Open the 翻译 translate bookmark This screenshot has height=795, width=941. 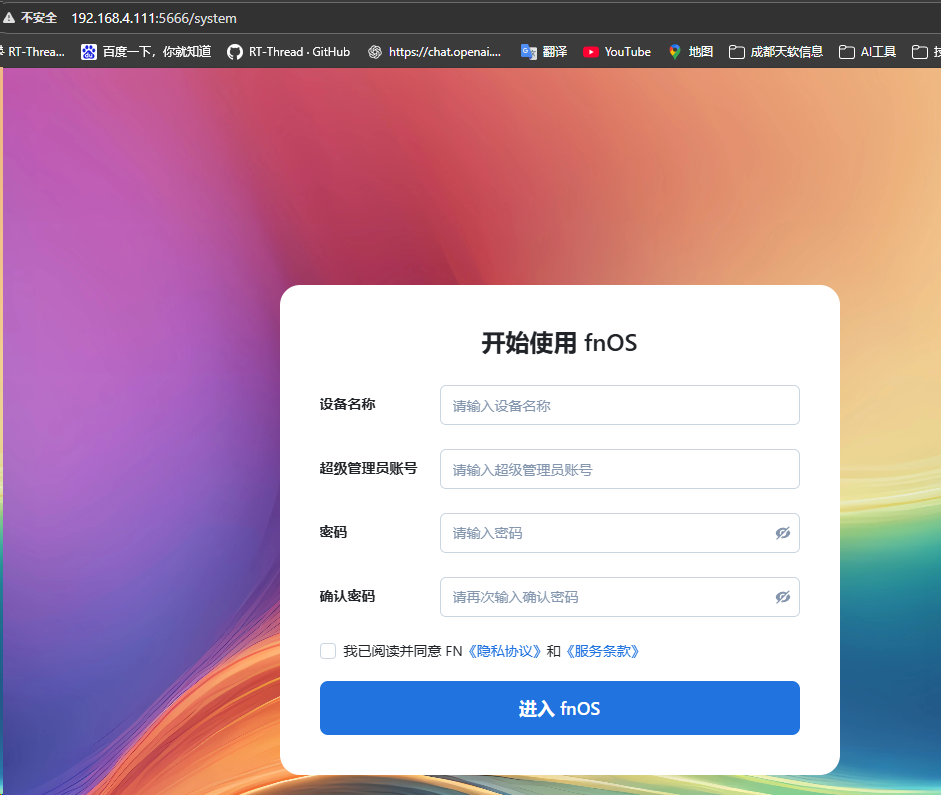[544, 52]
